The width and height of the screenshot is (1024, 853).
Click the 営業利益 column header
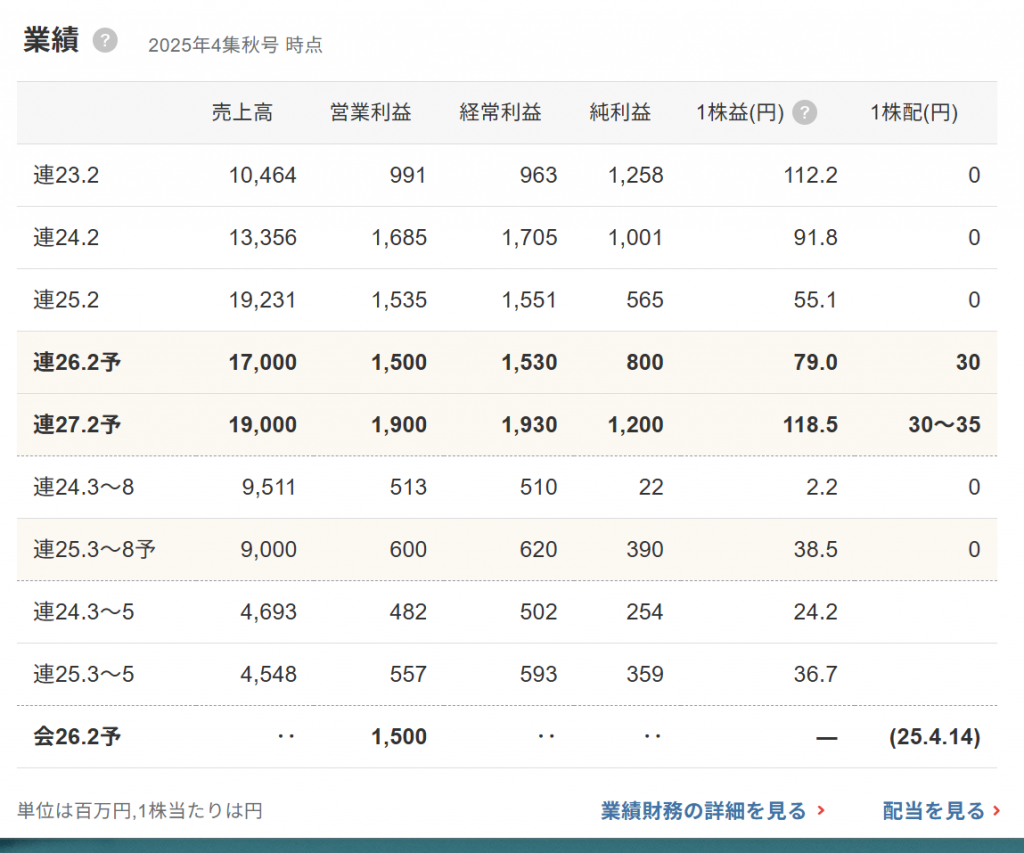point(370,113)
